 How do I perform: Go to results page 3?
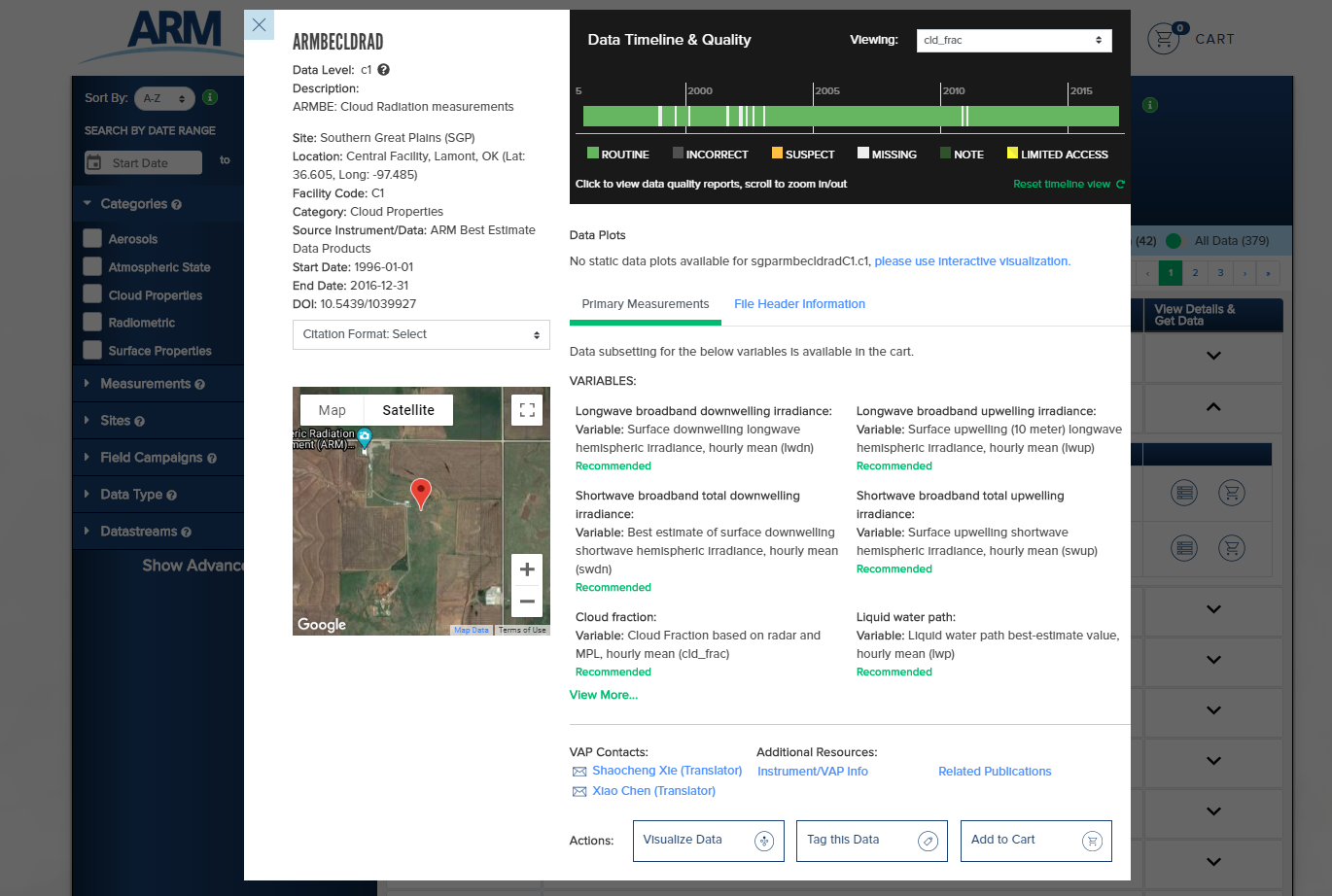click(x=1220, y=273)
